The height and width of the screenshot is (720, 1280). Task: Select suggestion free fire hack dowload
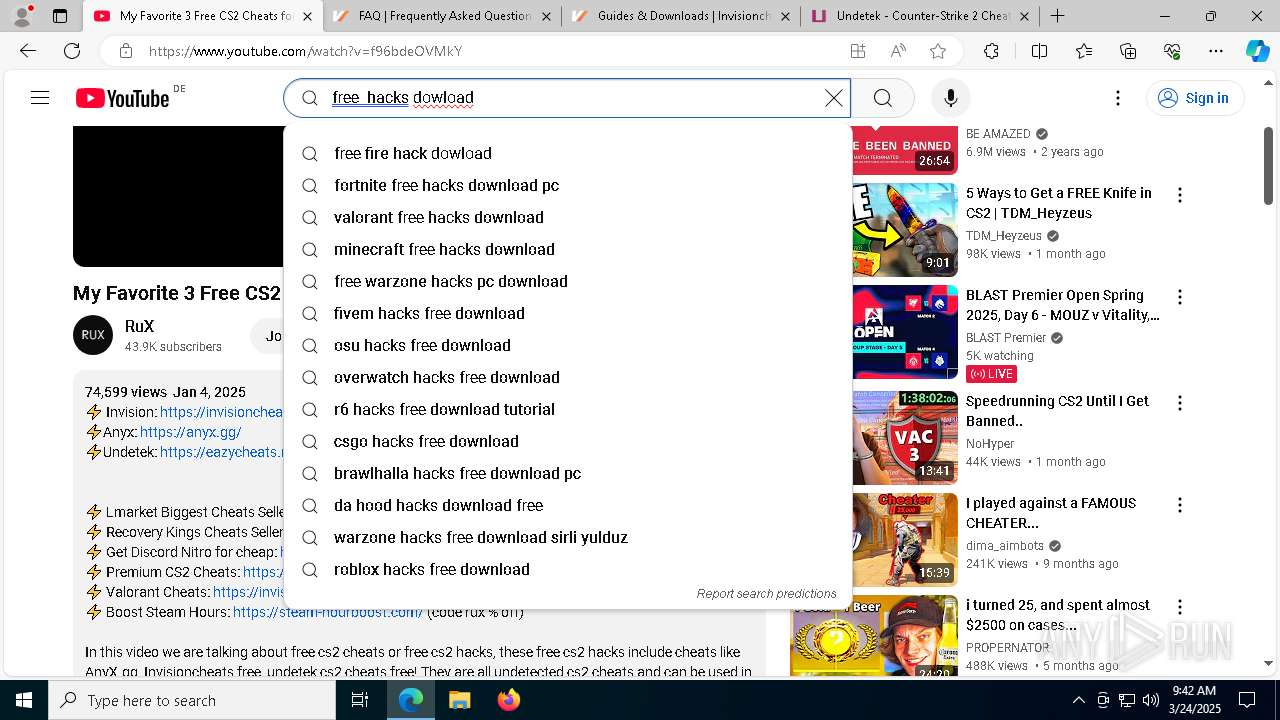(567, 153)
